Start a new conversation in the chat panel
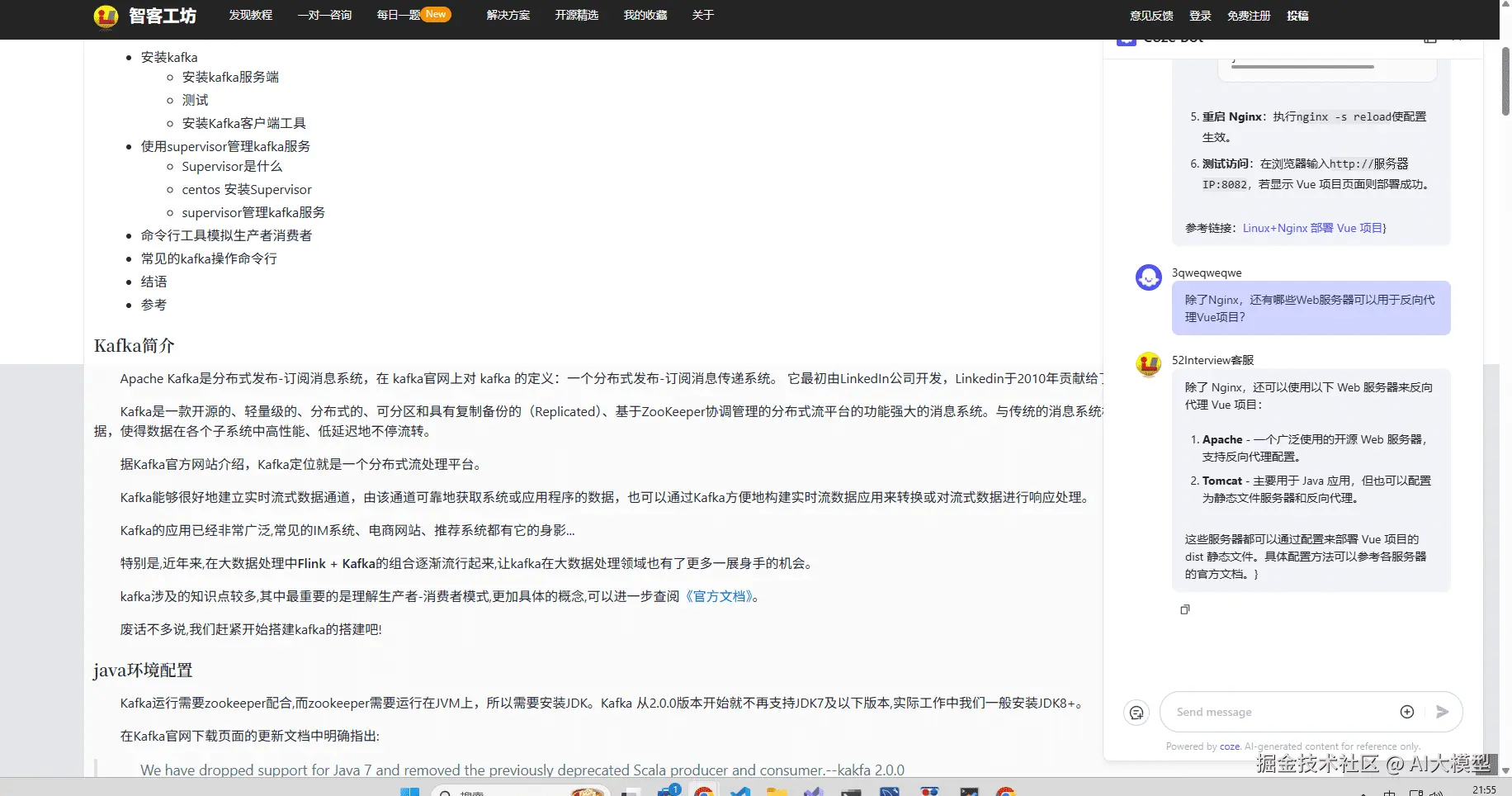 1136,712
